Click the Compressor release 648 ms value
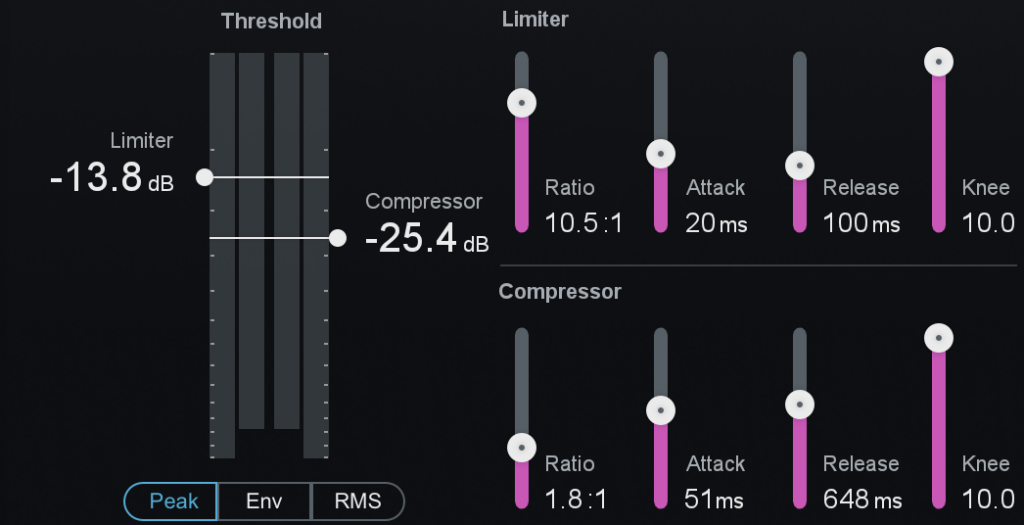The image size is (1024, 525). pos(862,498)
